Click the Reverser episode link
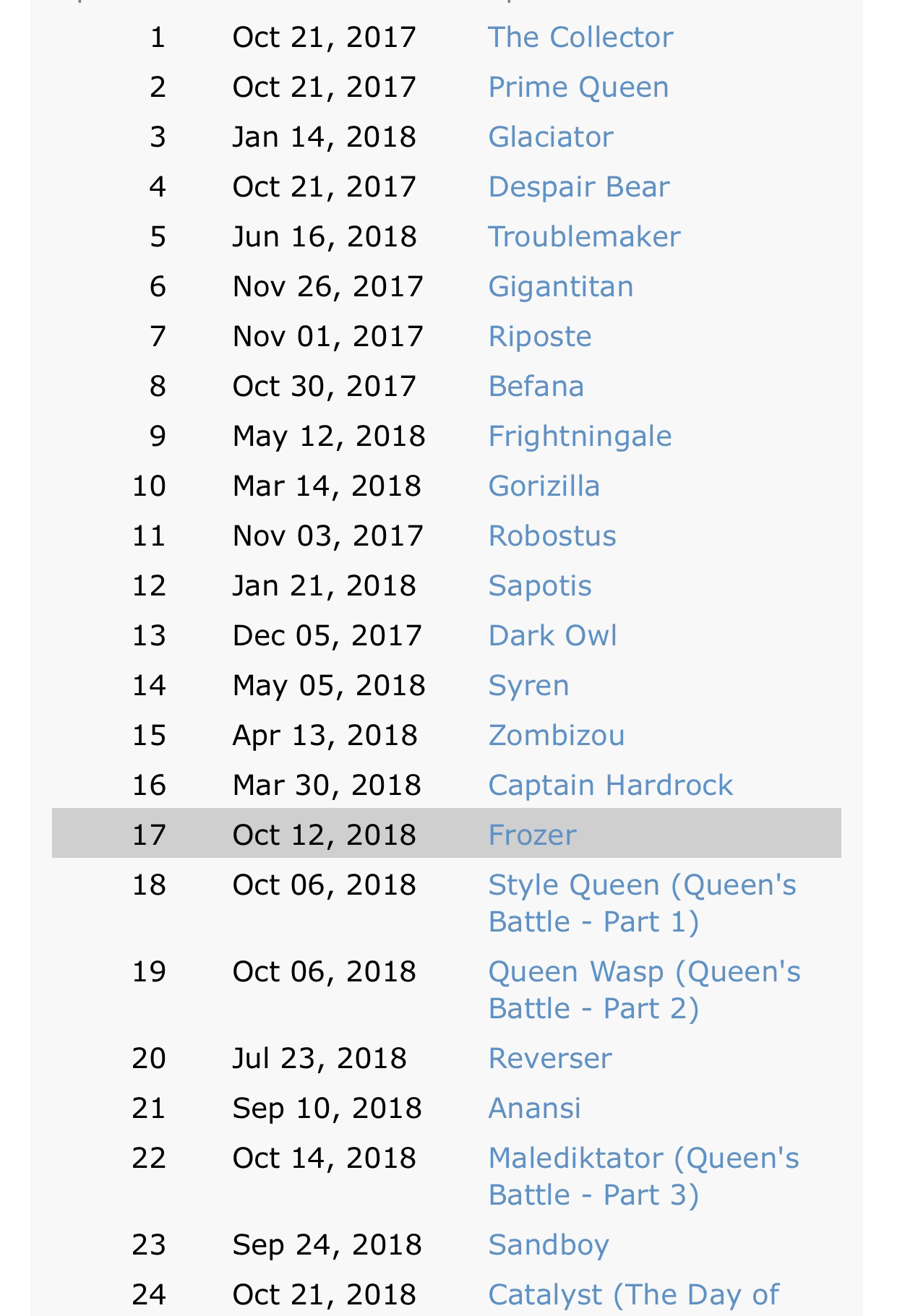 [550, 1059]
